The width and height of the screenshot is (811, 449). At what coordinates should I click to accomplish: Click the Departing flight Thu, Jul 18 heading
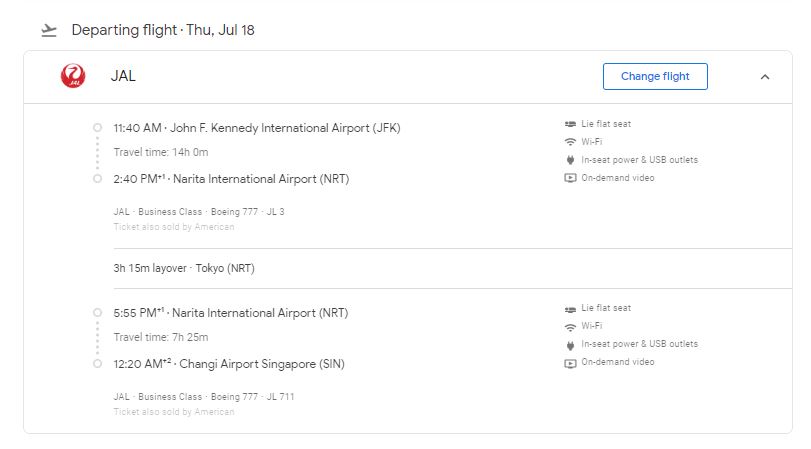[x=163, y=30]
